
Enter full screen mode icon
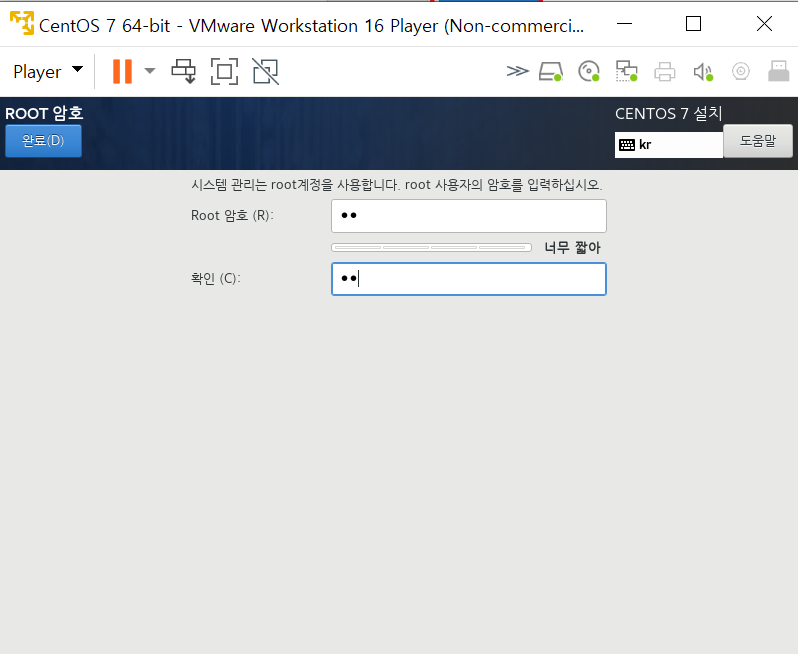tap(224, 71)
